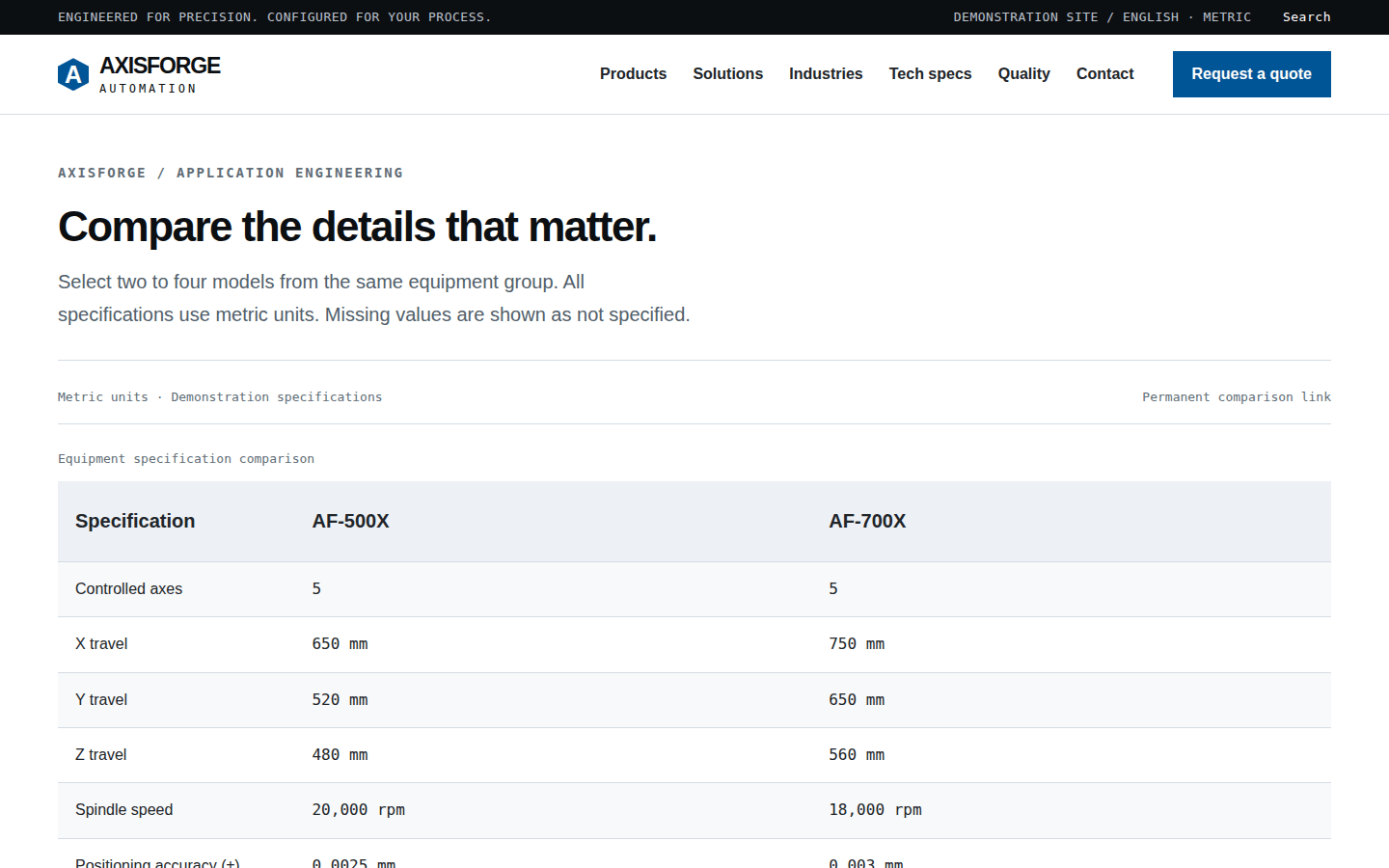
Task: Click the 650 mm X travel value for AF-500X
Action: 340,644
